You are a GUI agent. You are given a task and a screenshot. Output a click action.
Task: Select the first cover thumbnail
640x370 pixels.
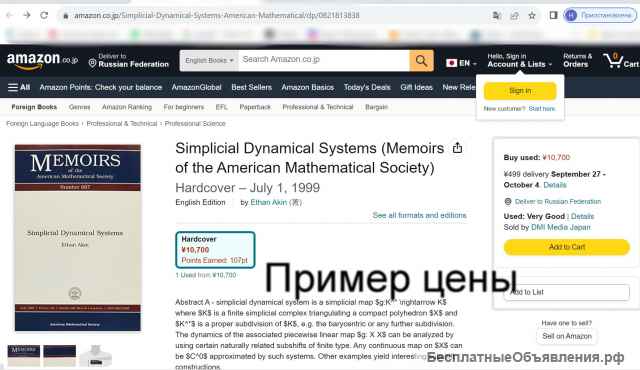click(24, 356)
